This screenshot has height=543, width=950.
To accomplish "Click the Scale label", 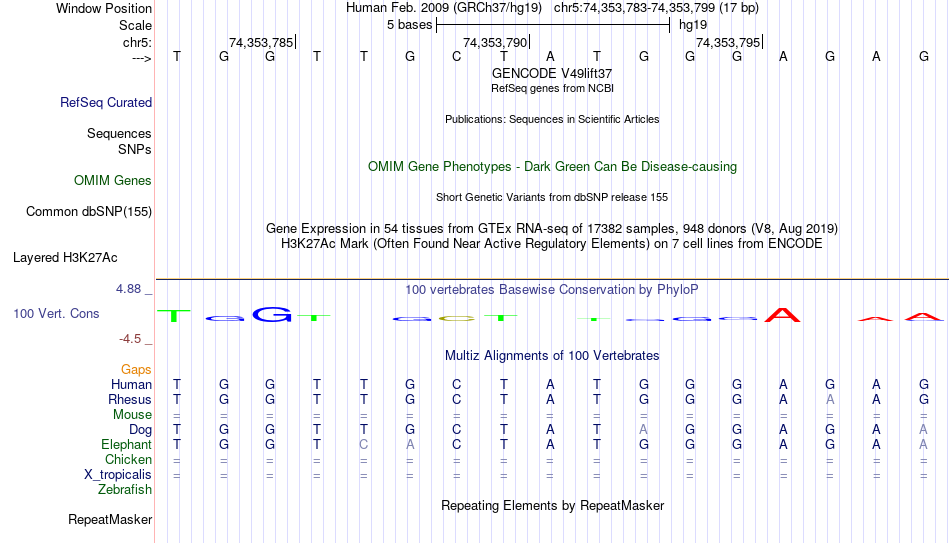I will [135, 25].
